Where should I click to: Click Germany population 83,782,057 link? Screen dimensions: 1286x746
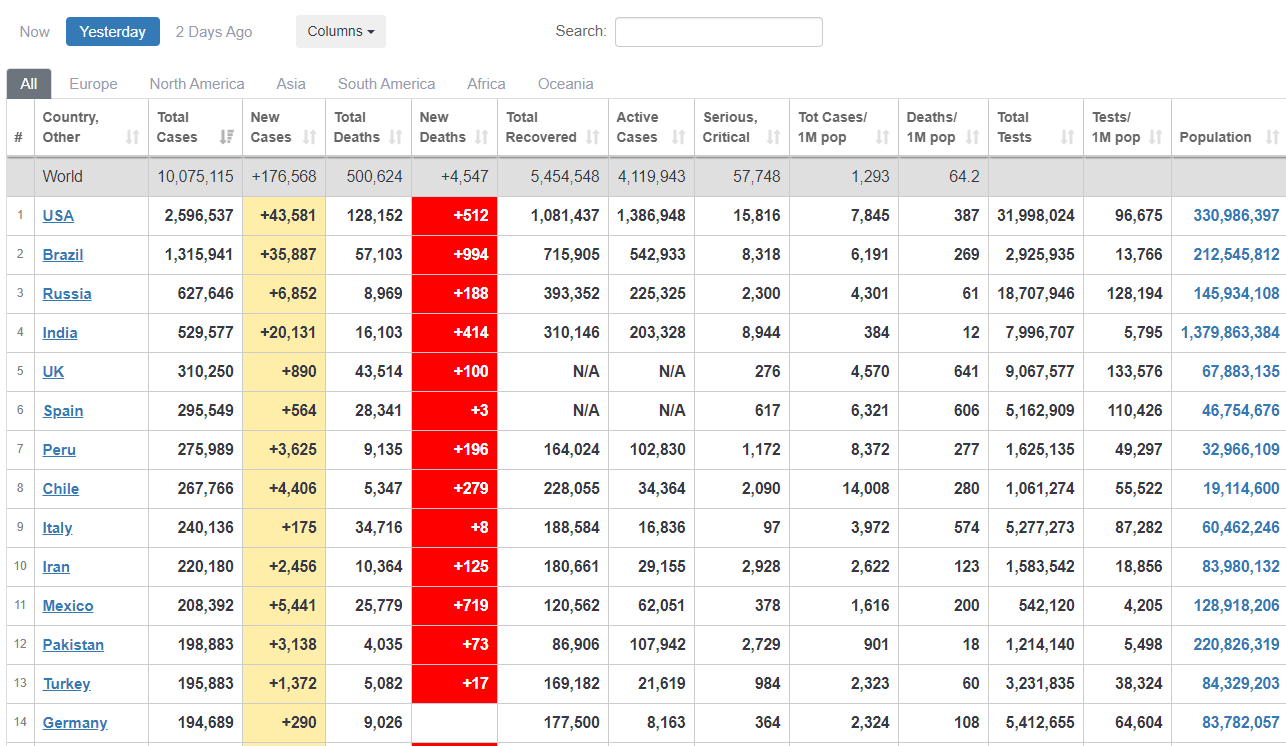(x=1241, y=723)
